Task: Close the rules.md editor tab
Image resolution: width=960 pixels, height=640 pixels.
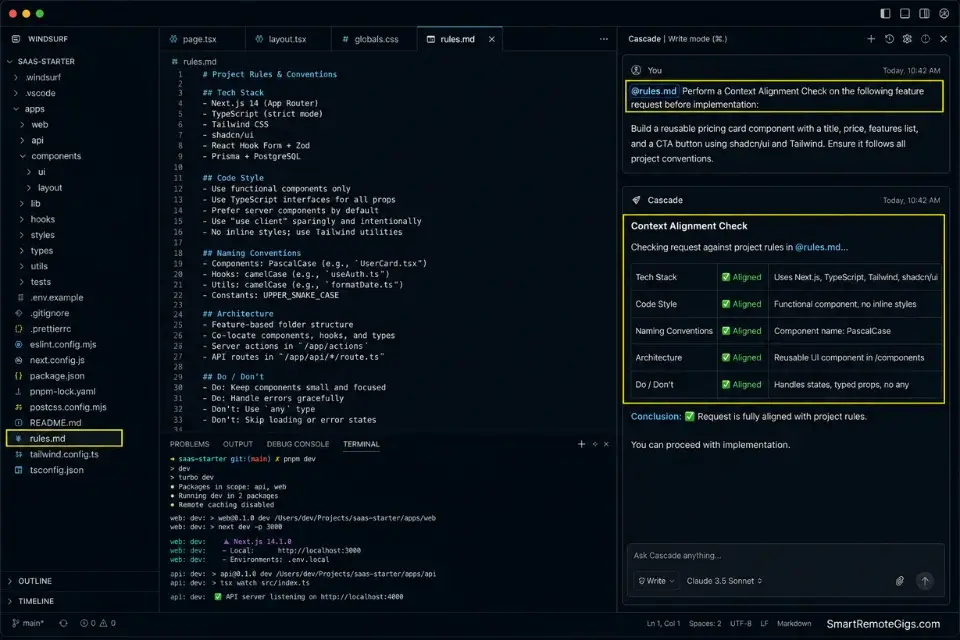Action: [492, 39]
